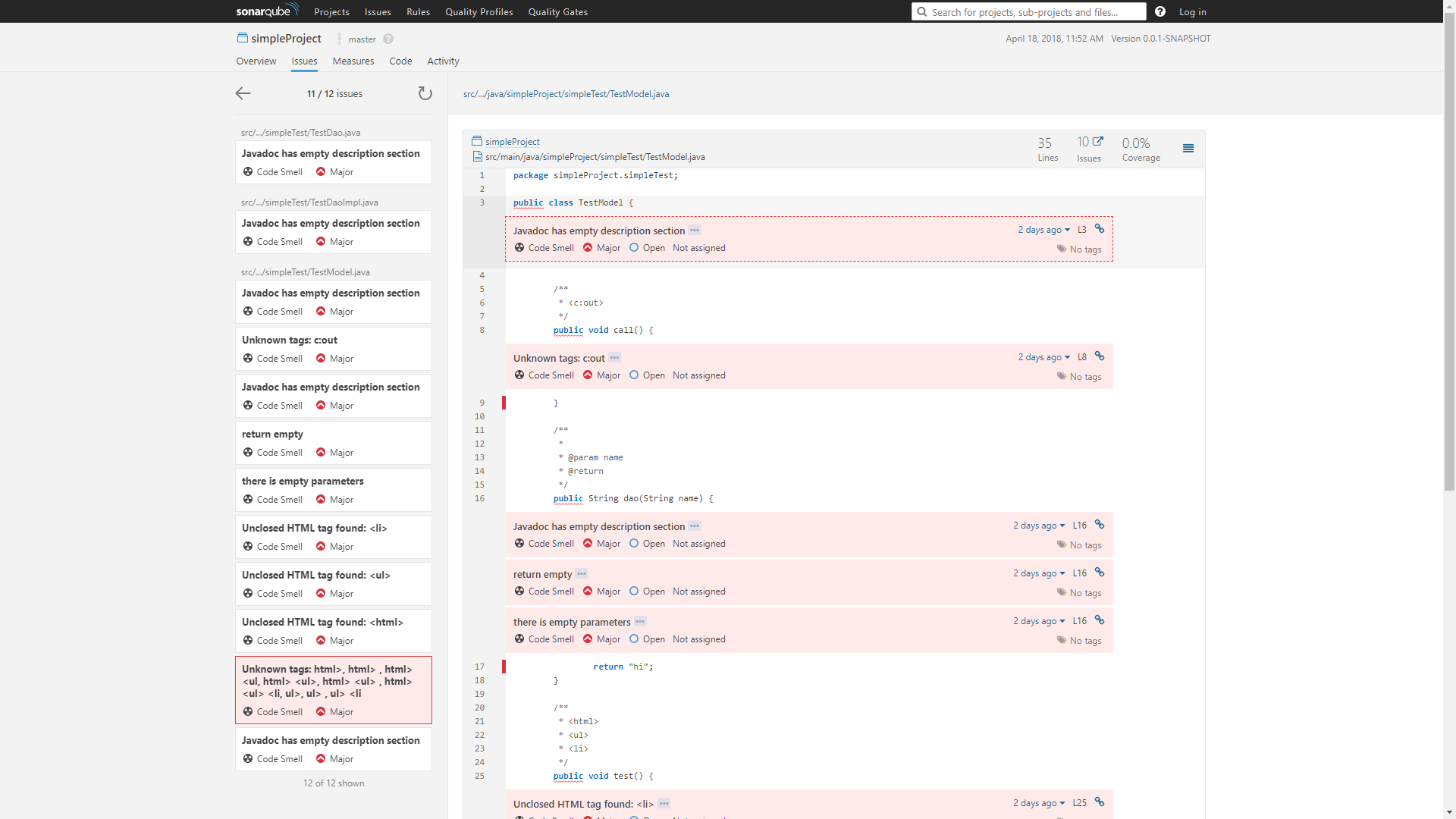Screen dimensions: 1456x819
Task: Open the Quality Gates menu
Action: tap(557, 12)
